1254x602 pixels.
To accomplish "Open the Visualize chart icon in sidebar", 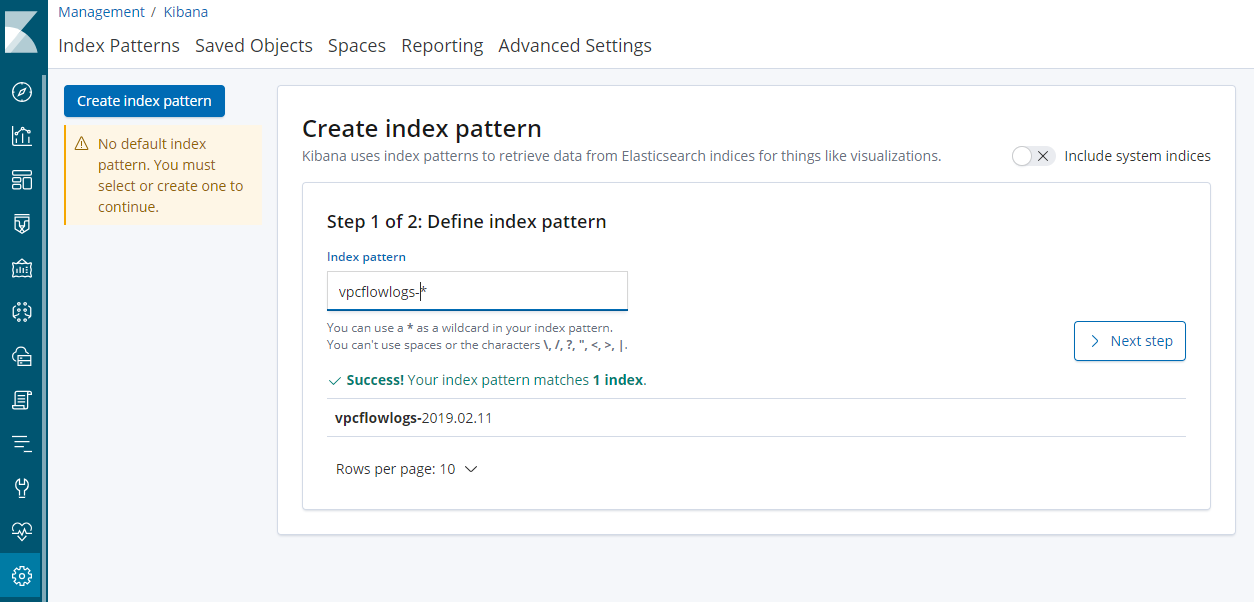I will [22, 136].
